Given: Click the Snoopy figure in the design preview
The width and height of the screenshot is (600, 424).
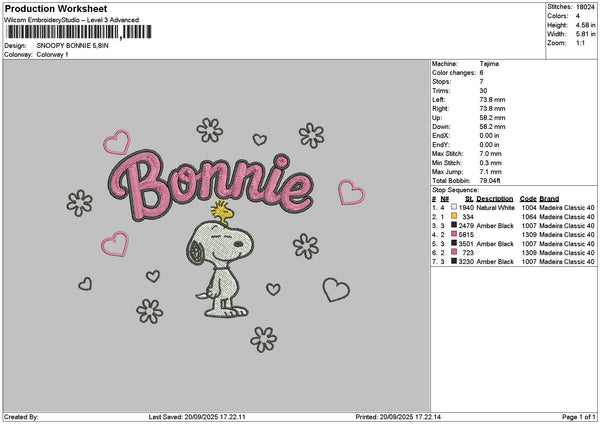Looking at the screenshot, I should (220, 269).
